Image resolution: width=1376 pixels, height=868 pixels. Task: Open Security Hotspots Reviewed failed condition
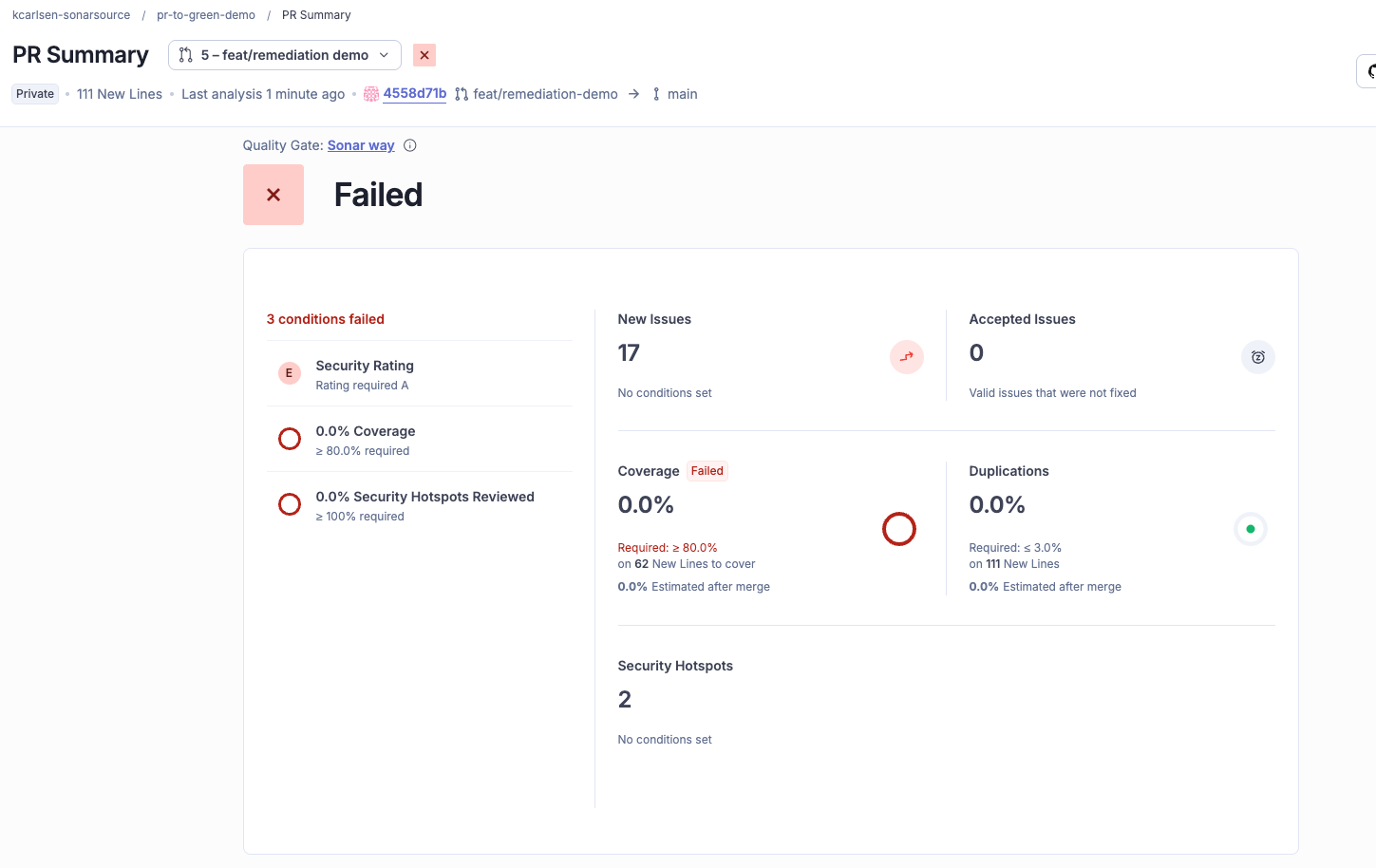pos(424,497)
